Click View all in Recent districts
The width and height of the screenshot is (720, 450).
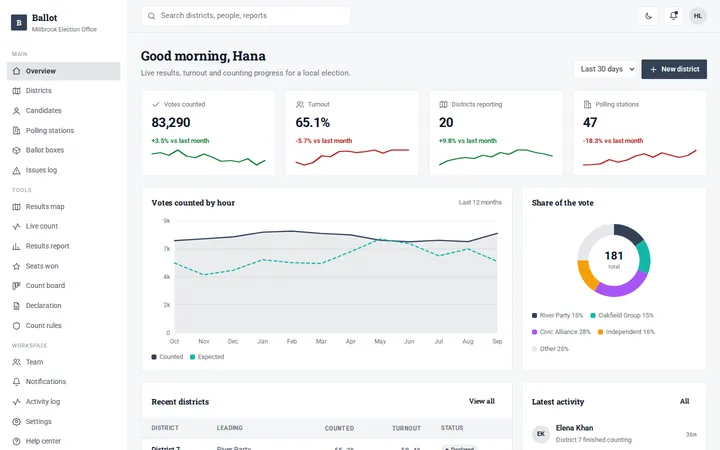point(482,401)
